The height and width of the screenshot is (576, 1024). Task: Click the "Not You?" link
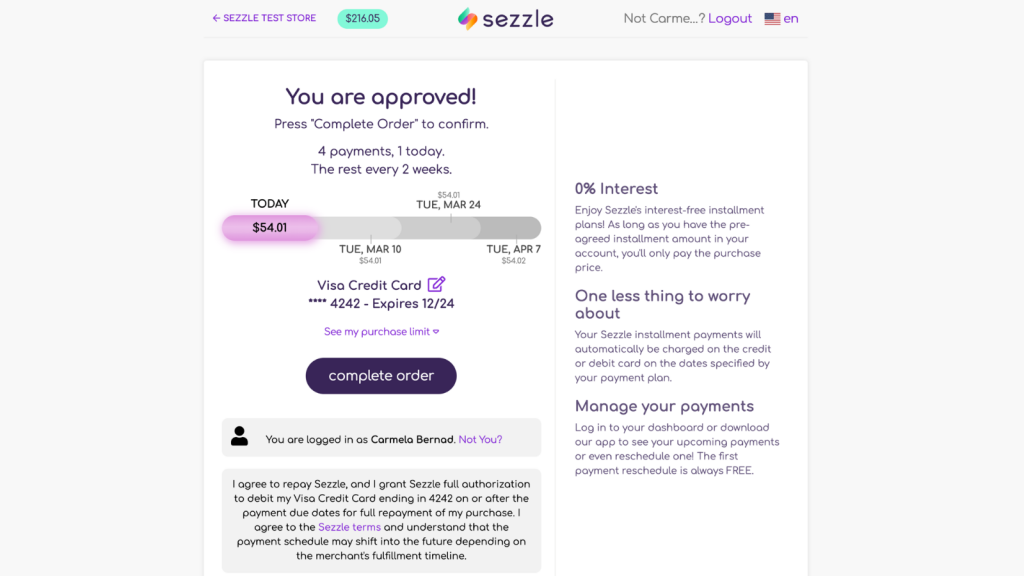478,438
